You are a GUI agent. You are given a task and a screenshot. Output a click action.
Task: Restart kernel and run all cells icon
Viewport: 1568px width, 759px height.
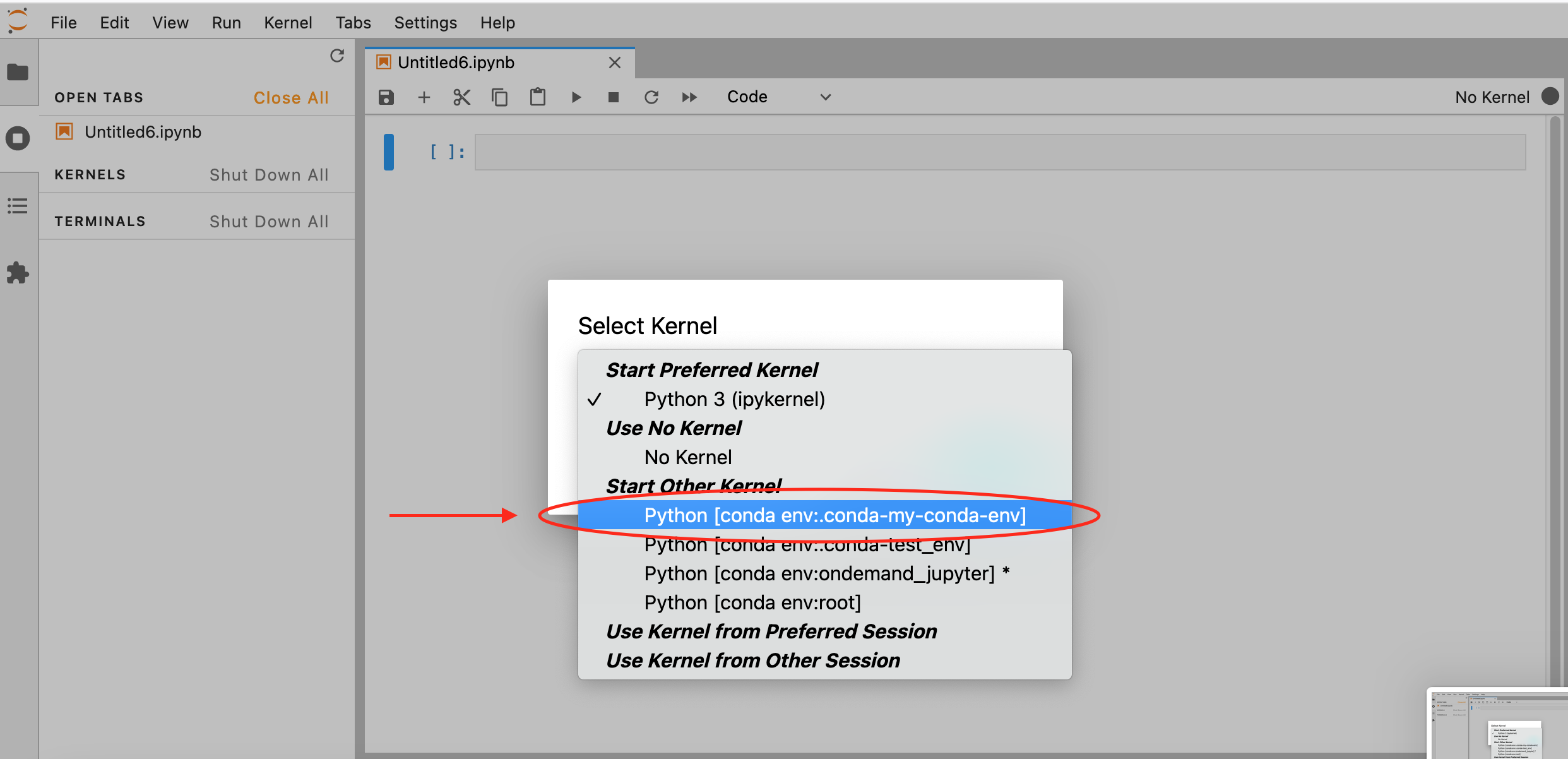pos(689,97)
